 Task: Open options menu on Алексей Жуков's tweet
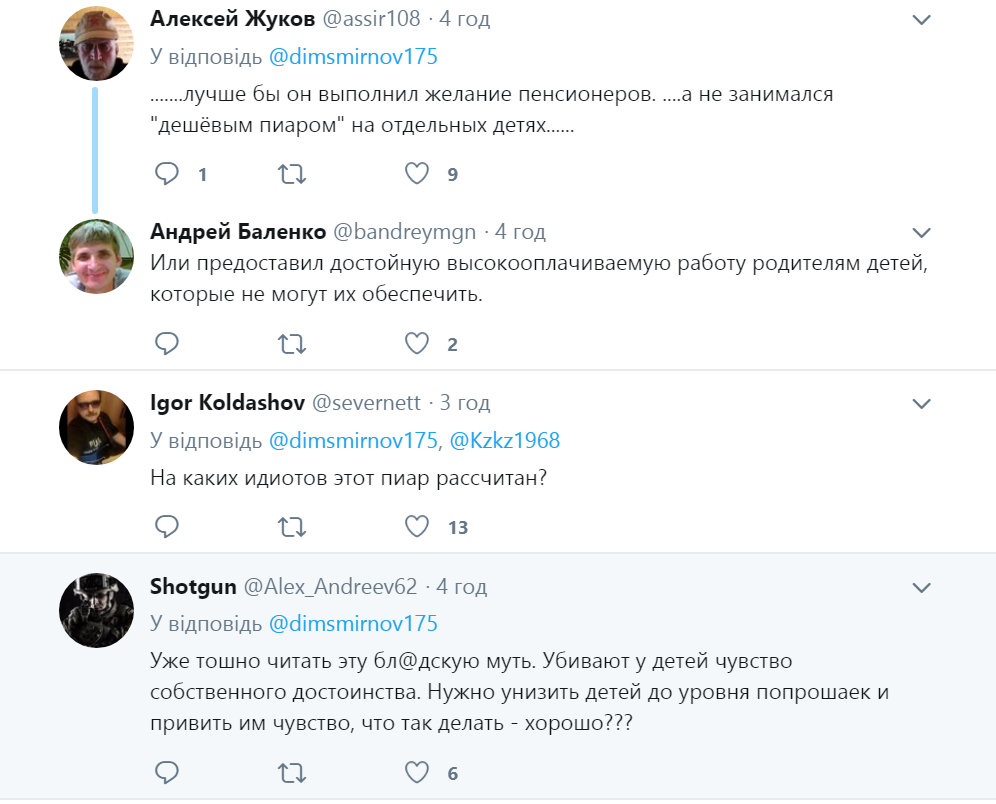click(921, 17)
